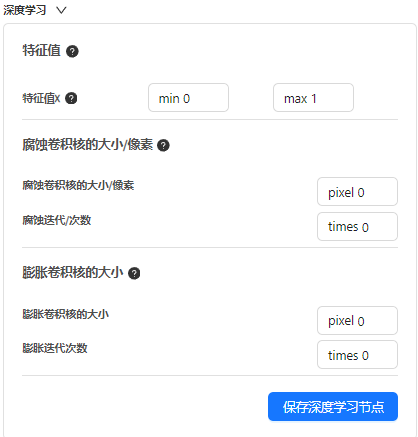Image resolution: width=418 pixels, height=437 pixels.
Task: Click the 腐蚀卷积核的大小/像素 section heading with help icon
Action: tap(88, 145)
